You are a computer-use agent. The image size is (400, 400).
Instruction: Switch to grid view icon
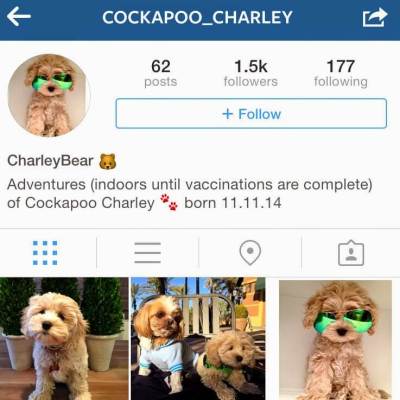[x=45, y=253]
